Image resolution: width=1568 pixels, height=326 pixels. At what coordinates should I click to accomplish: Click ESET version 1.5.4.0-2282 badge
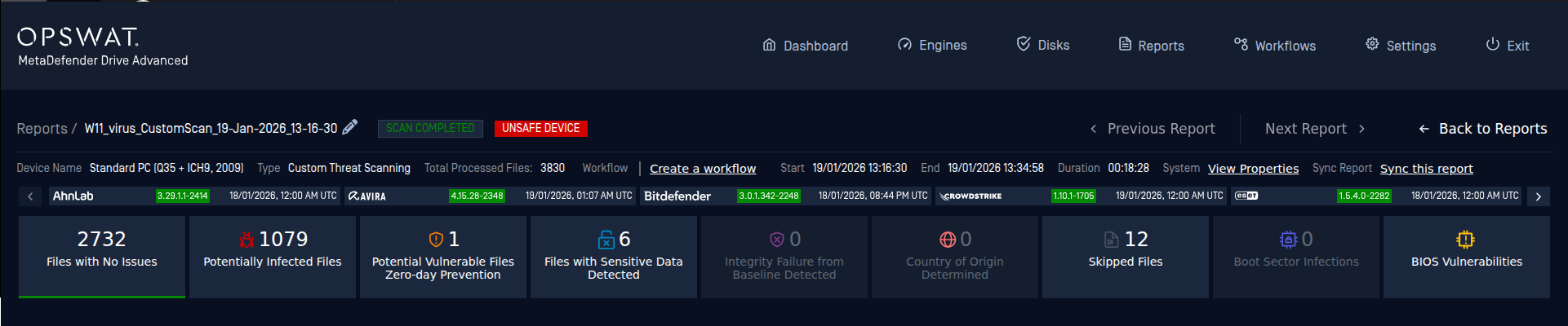1364,196
